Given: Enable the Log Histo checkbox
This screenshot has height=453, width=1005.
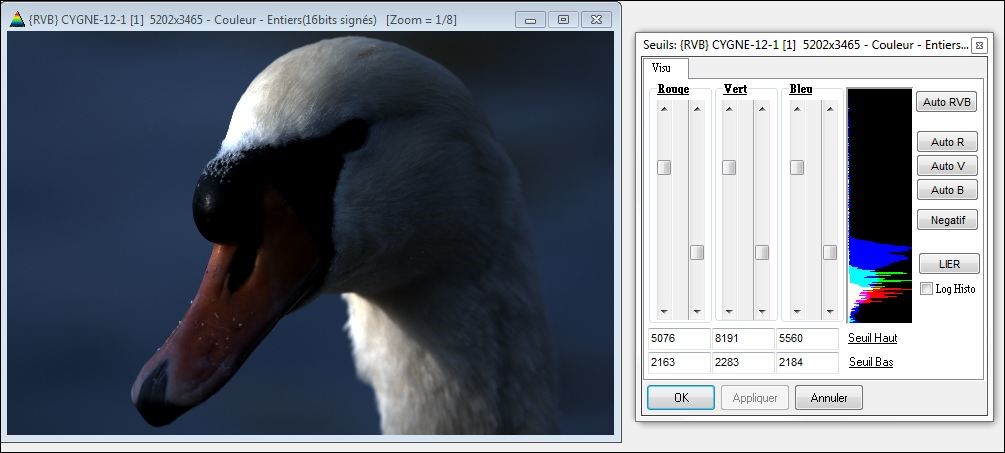Looking at the screenshot, I should click(926, 289).
